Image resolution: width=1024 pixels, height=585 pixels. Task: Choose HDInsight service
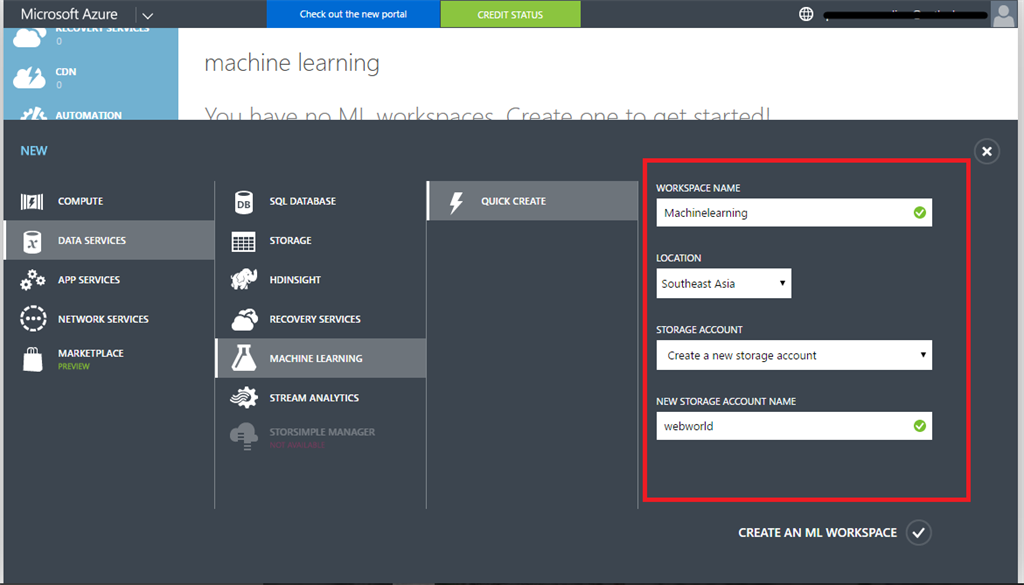click(321, 279)
